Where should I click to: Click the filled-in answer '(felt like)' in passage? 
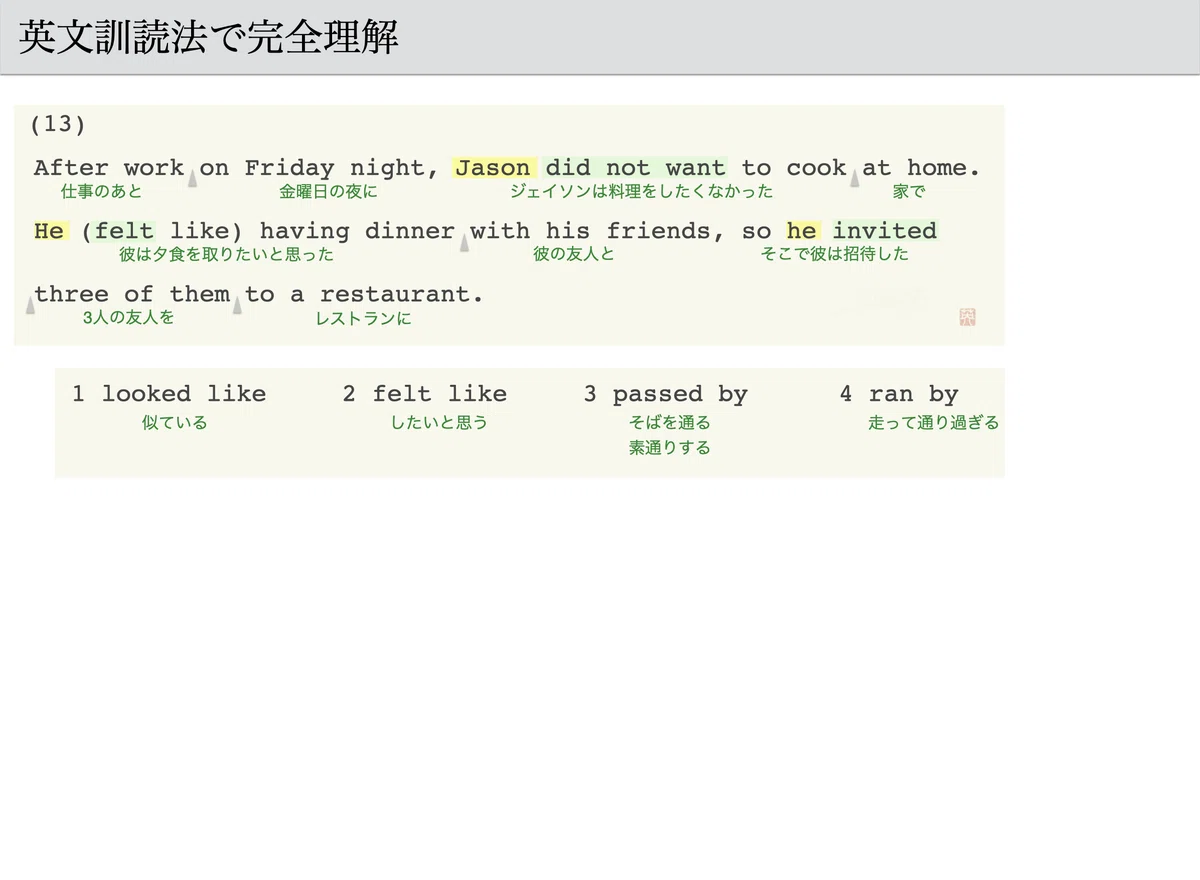click(163, 232)
